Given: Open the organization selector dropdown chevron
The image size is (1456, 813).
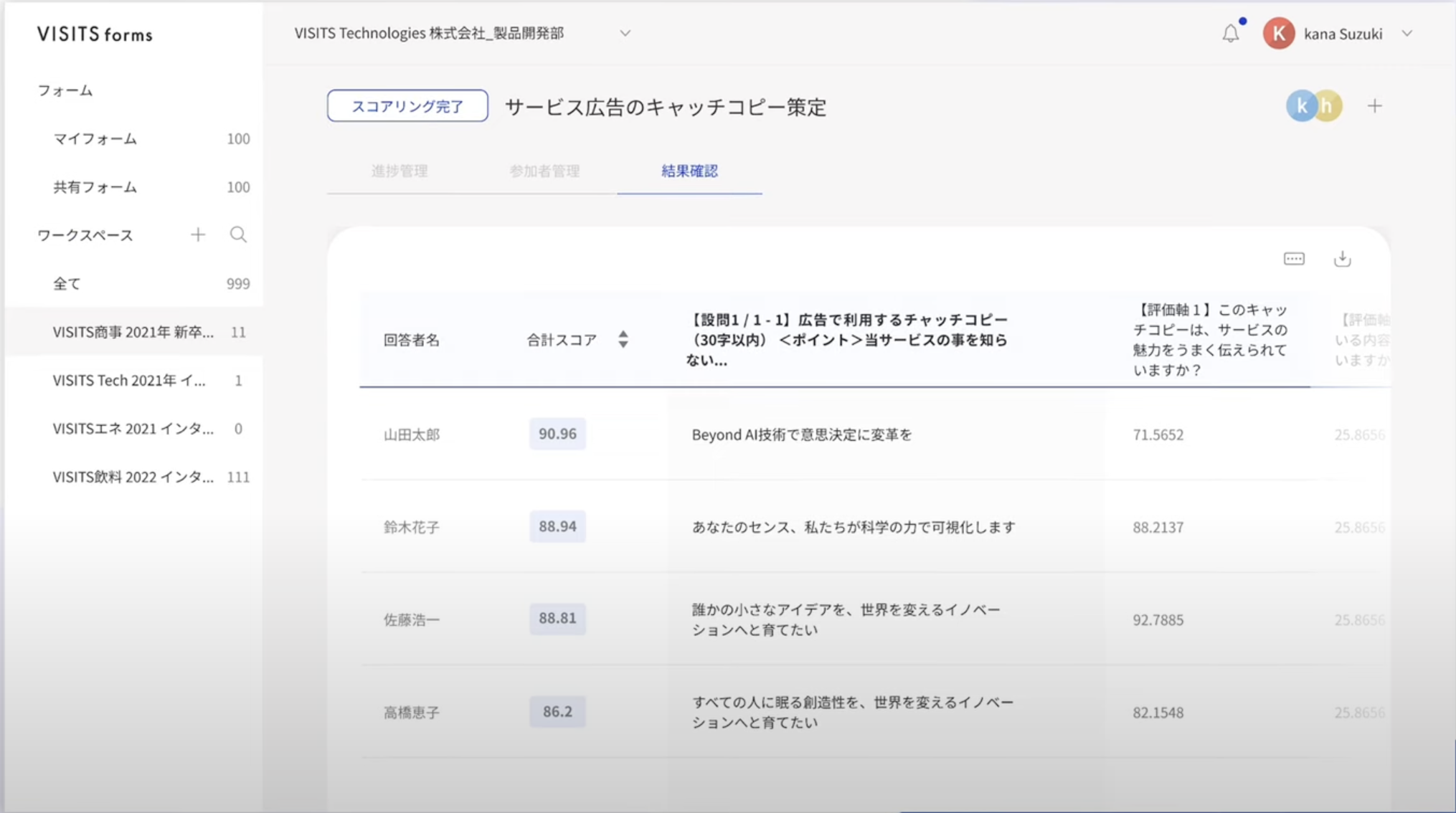Looking at the screenshot, I should click(x=625, y=33).
